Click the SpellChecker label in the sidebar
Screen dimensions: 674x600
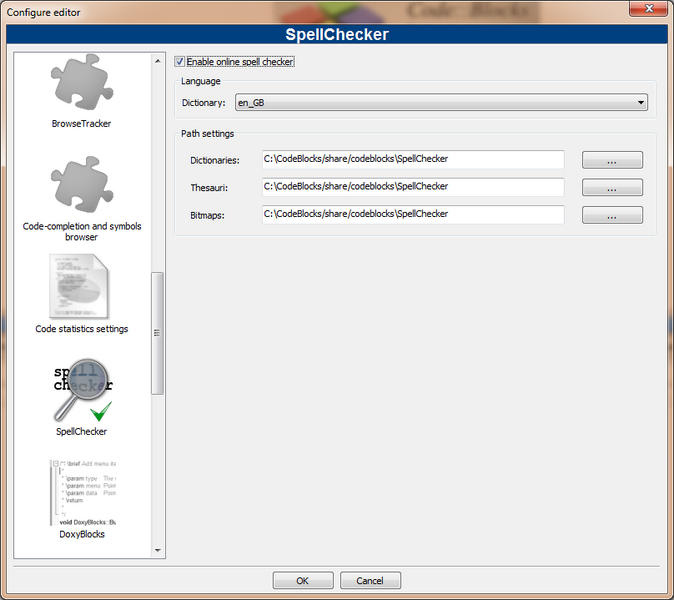click(x=81, y=432)
